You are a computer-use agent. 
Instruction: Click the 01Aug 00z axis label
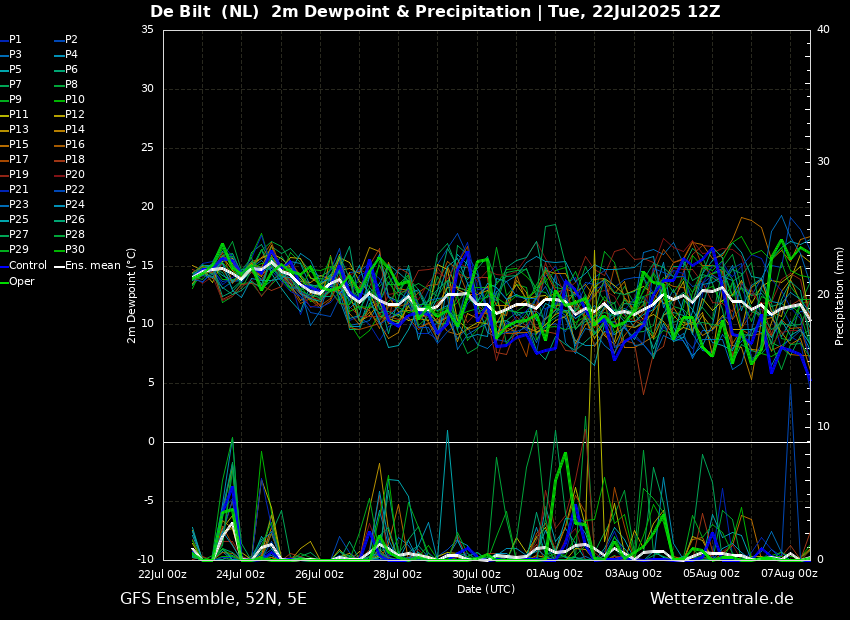554,574
